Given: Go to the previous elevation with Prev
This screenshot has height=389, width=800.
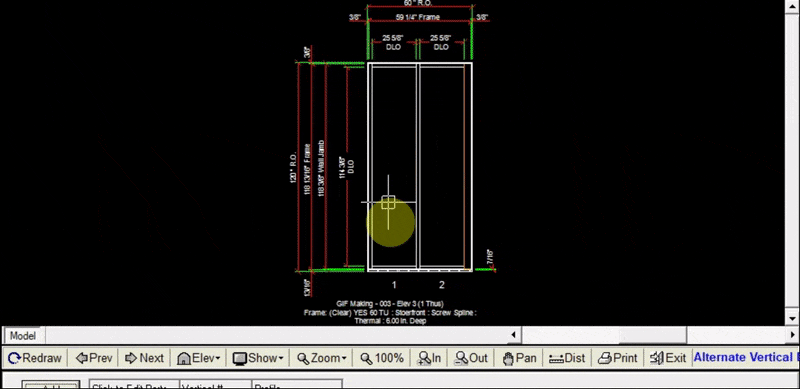Looking at the screenshot, I should point(94,358).
